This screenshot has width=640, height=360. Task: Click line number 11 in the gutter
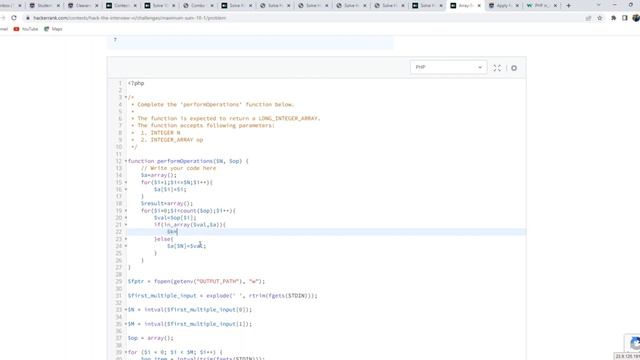coord(119,154)
